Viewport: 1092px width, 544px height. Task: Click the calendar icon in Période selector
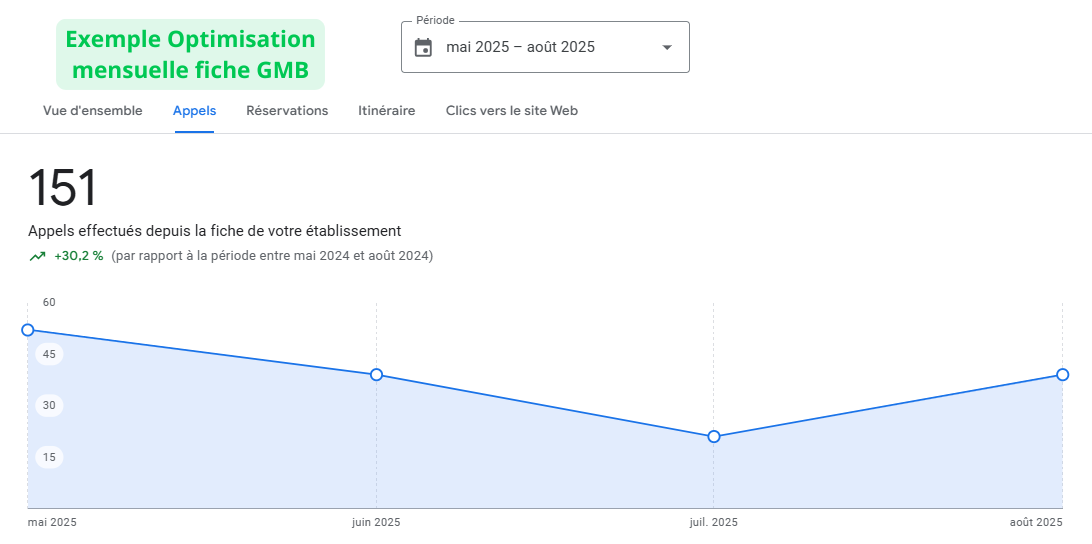point(423,48)
